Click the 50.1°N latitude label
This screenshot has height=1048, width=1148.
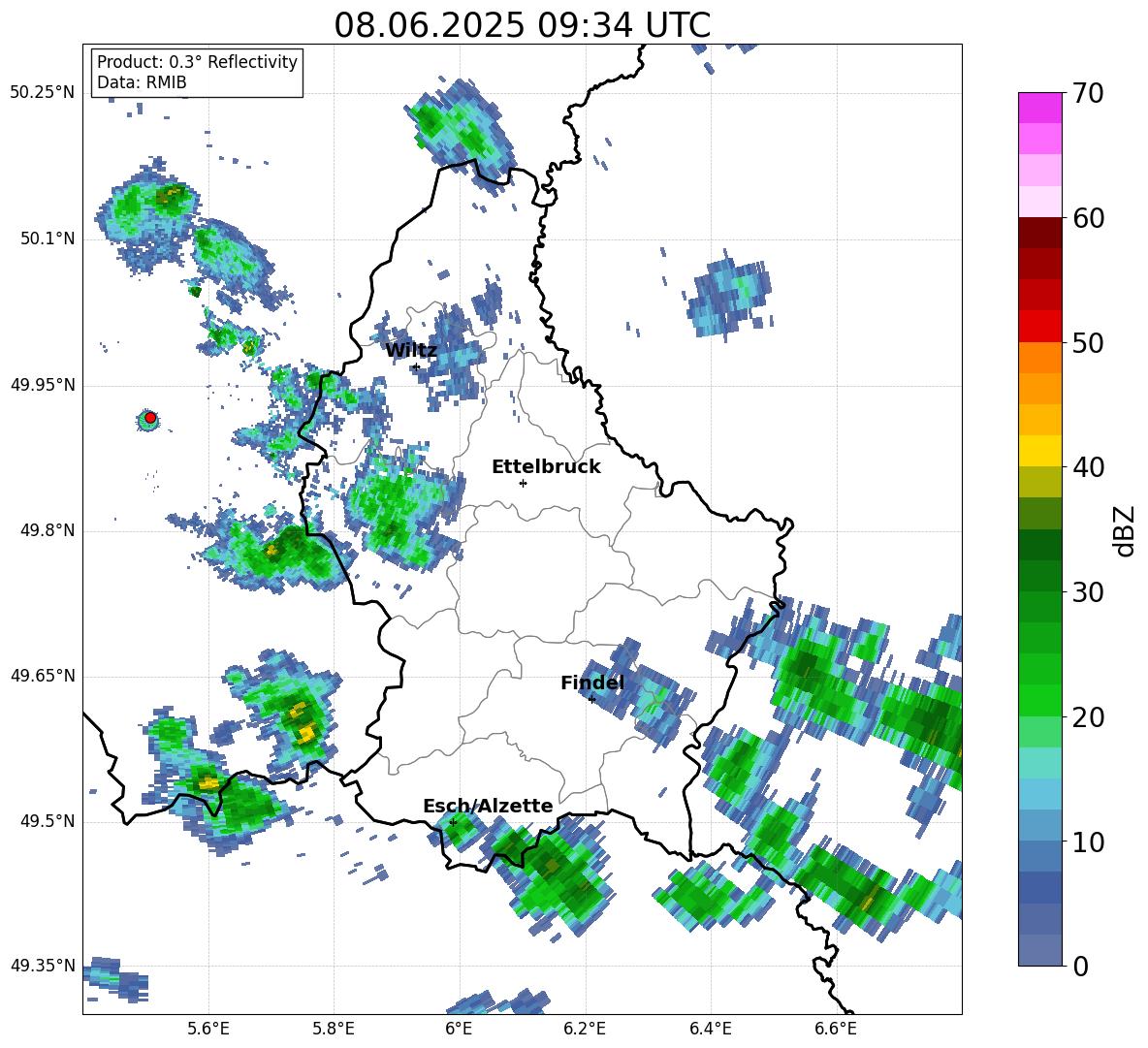point(48,239)
